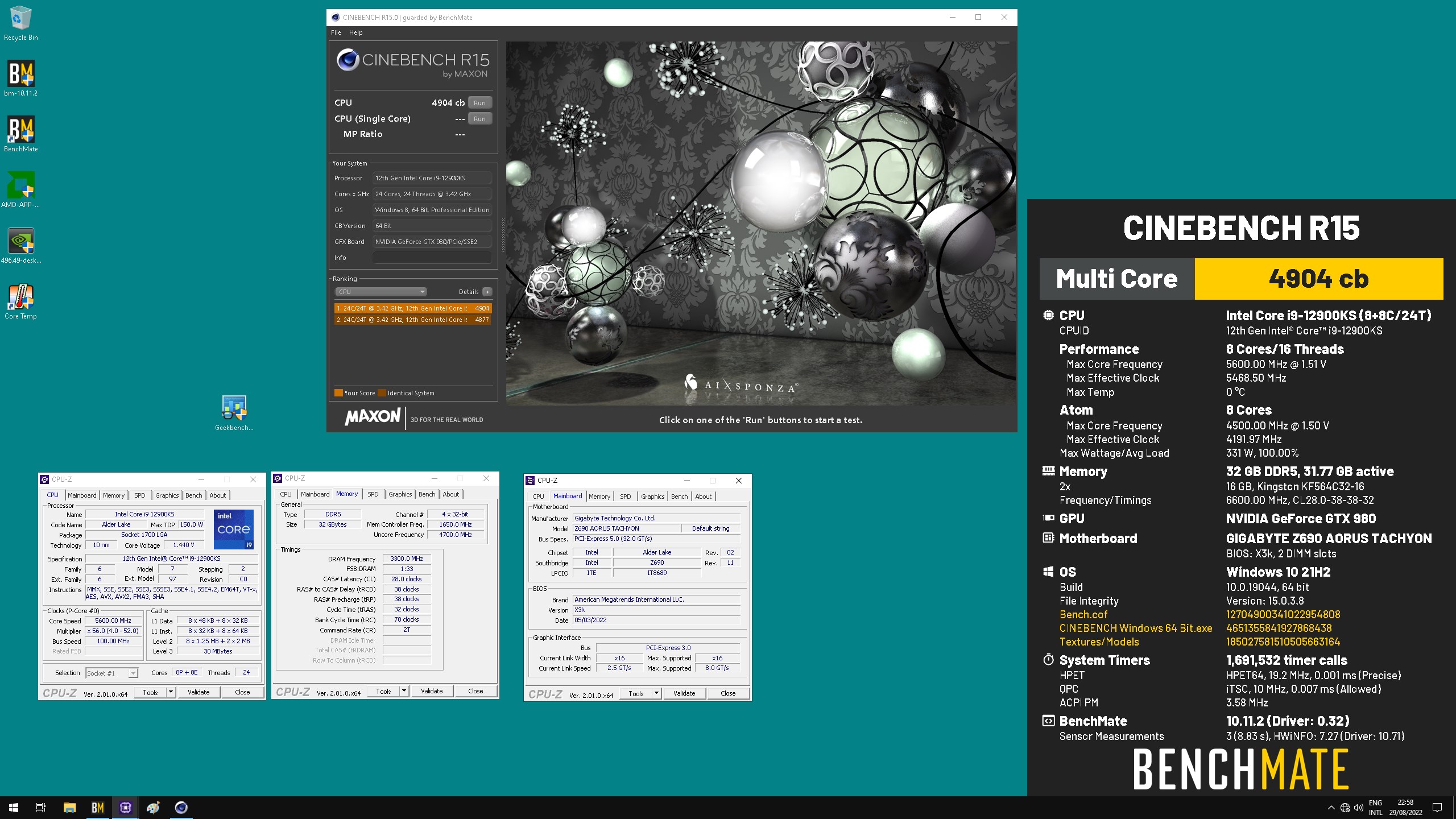Minimize the CPU-Z Mainboard window
Image resolution: width=1456 pixels, height=819 pixels.
tap(686, 481)
